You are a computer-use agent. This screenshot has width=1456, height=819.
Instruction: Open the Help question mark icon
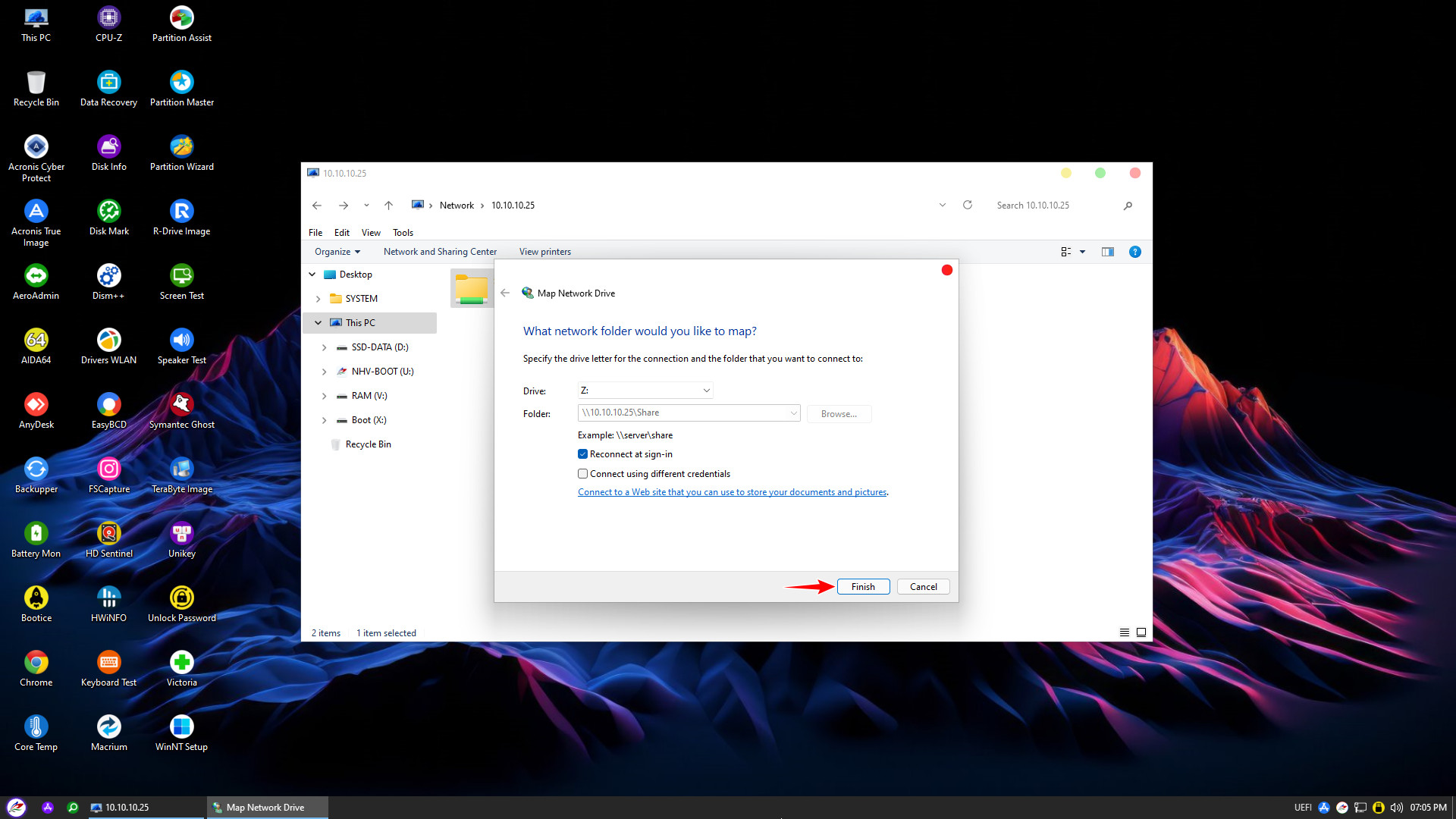1134,252
